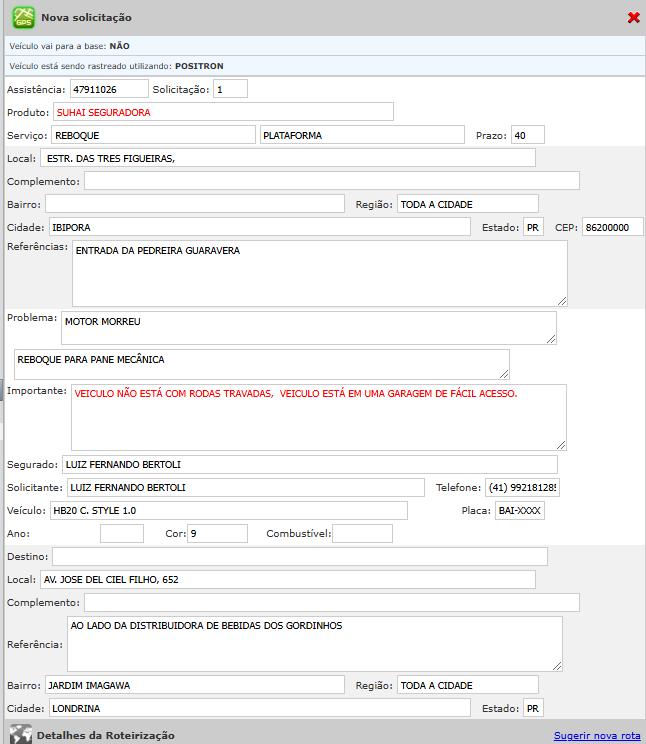Close the Nova solicitação dialog
646x744 pixels.
click(x=633, y=18)
